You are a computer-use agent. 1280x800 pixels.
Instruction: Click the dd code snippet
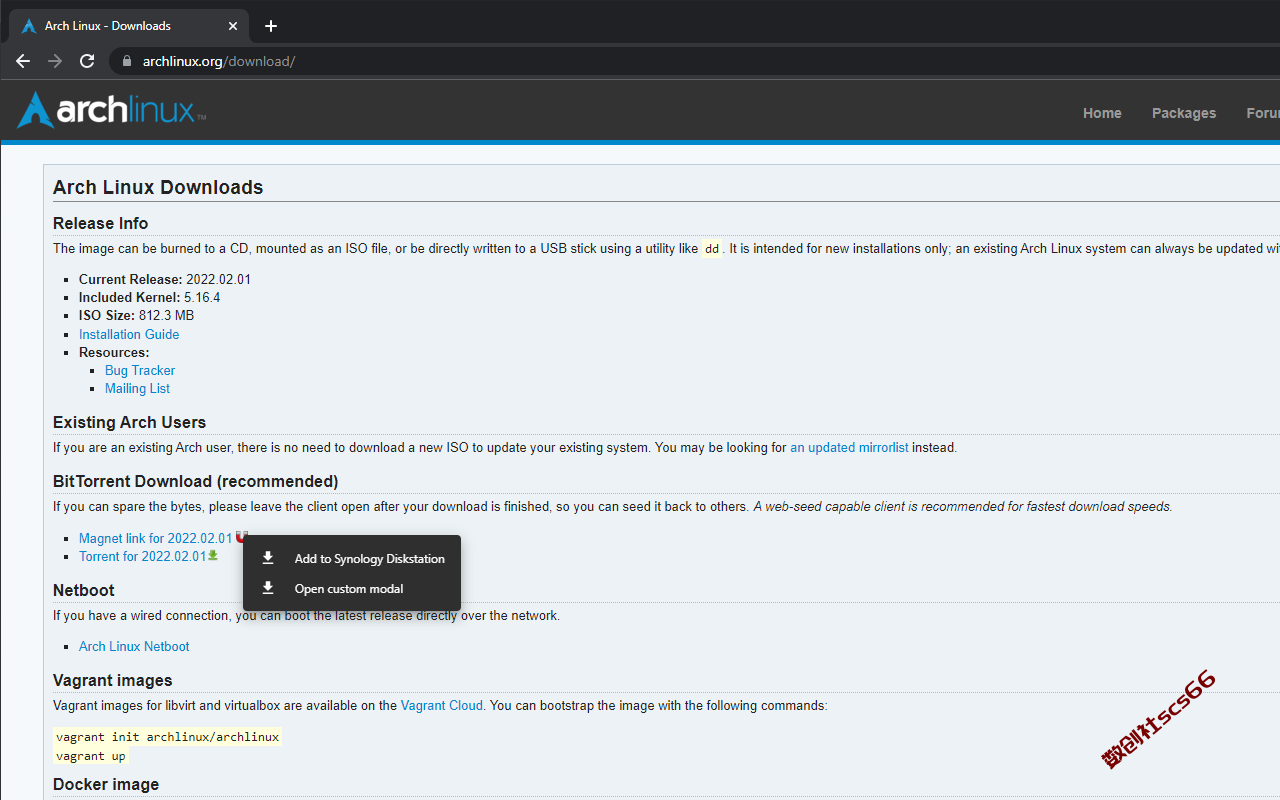click(712, 249)
